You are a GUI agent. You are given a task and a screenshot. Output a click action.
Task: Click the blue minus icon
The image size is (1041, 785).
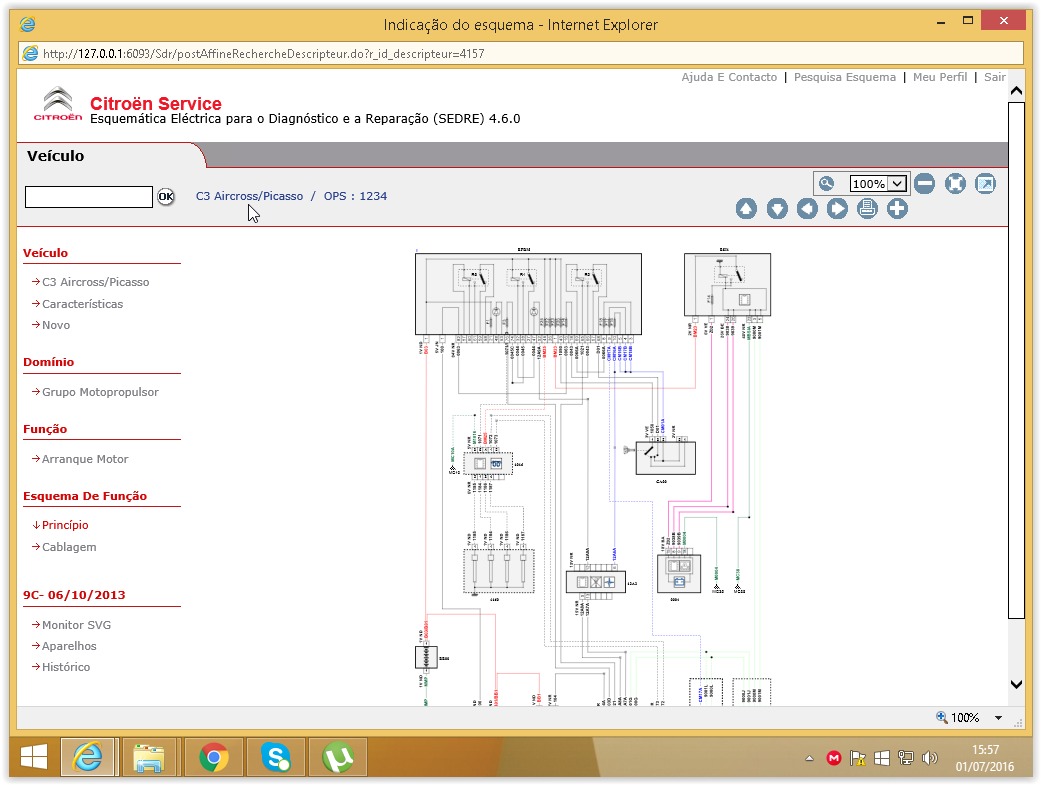pos(924,184)
